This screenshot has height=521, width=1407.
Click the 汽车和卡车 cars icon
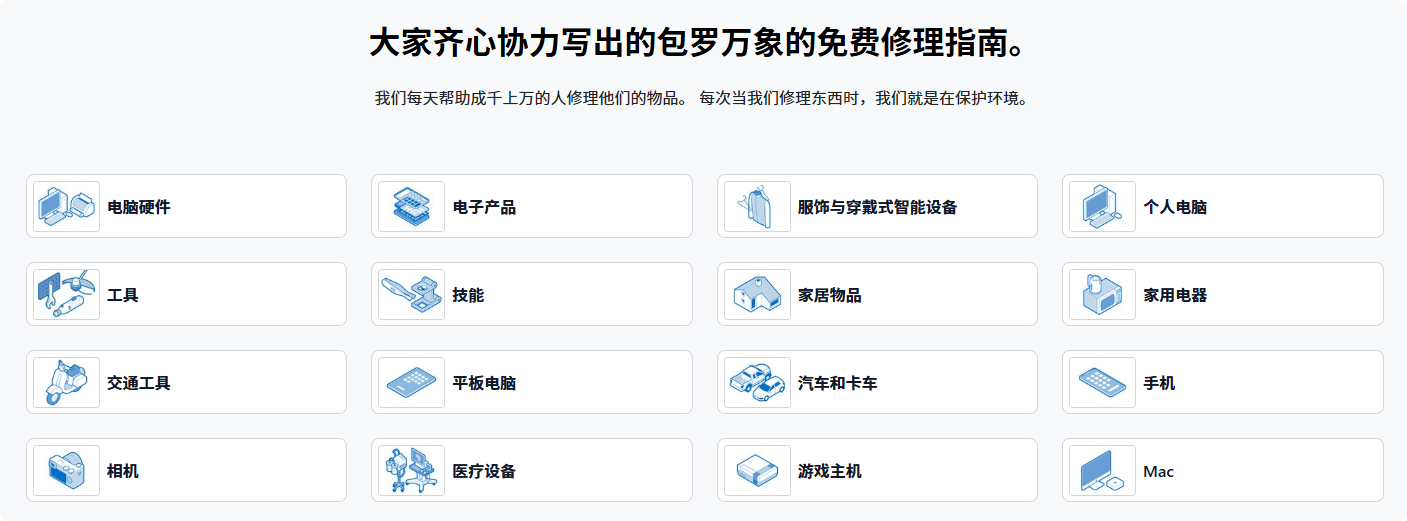[x=757, y=383]
